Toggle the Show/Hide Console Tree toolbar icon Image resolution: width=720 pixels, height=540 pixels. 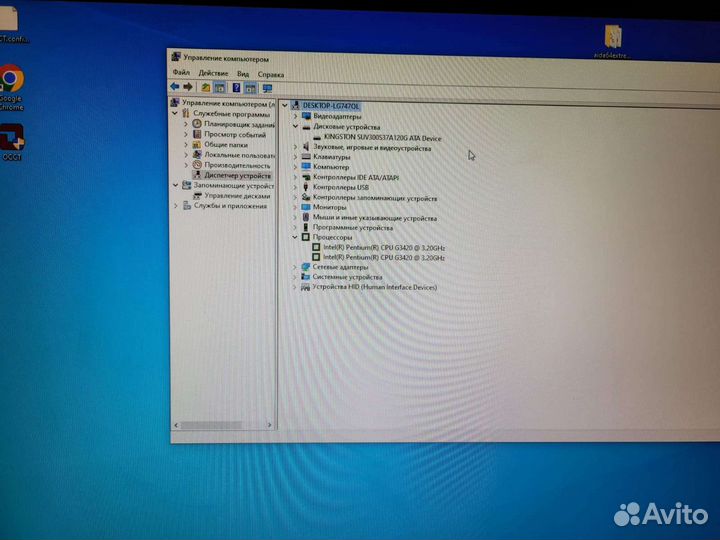[x=220, y=87]
